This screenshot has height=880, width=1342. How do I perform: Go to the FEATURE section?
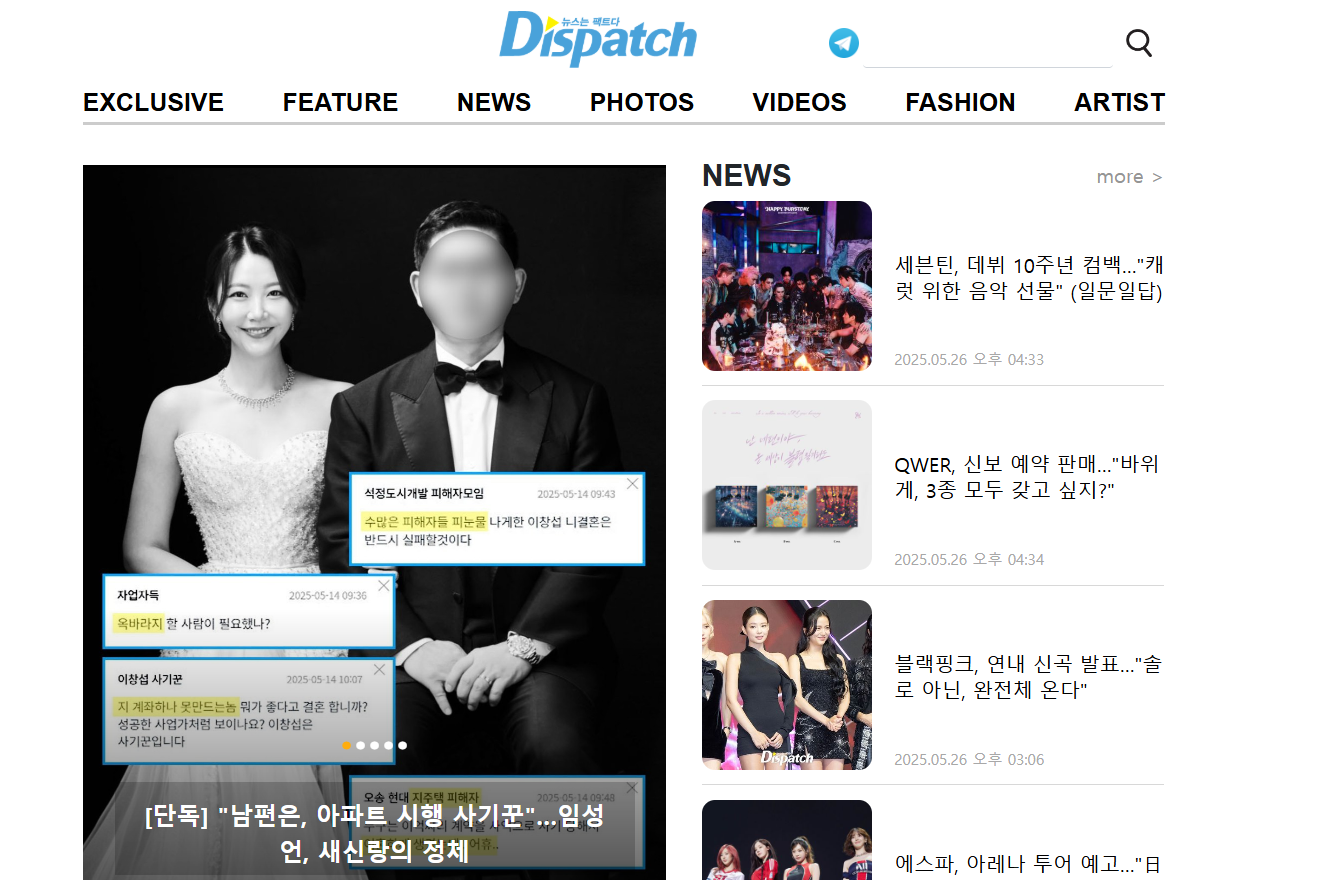[x=340, y=102]
